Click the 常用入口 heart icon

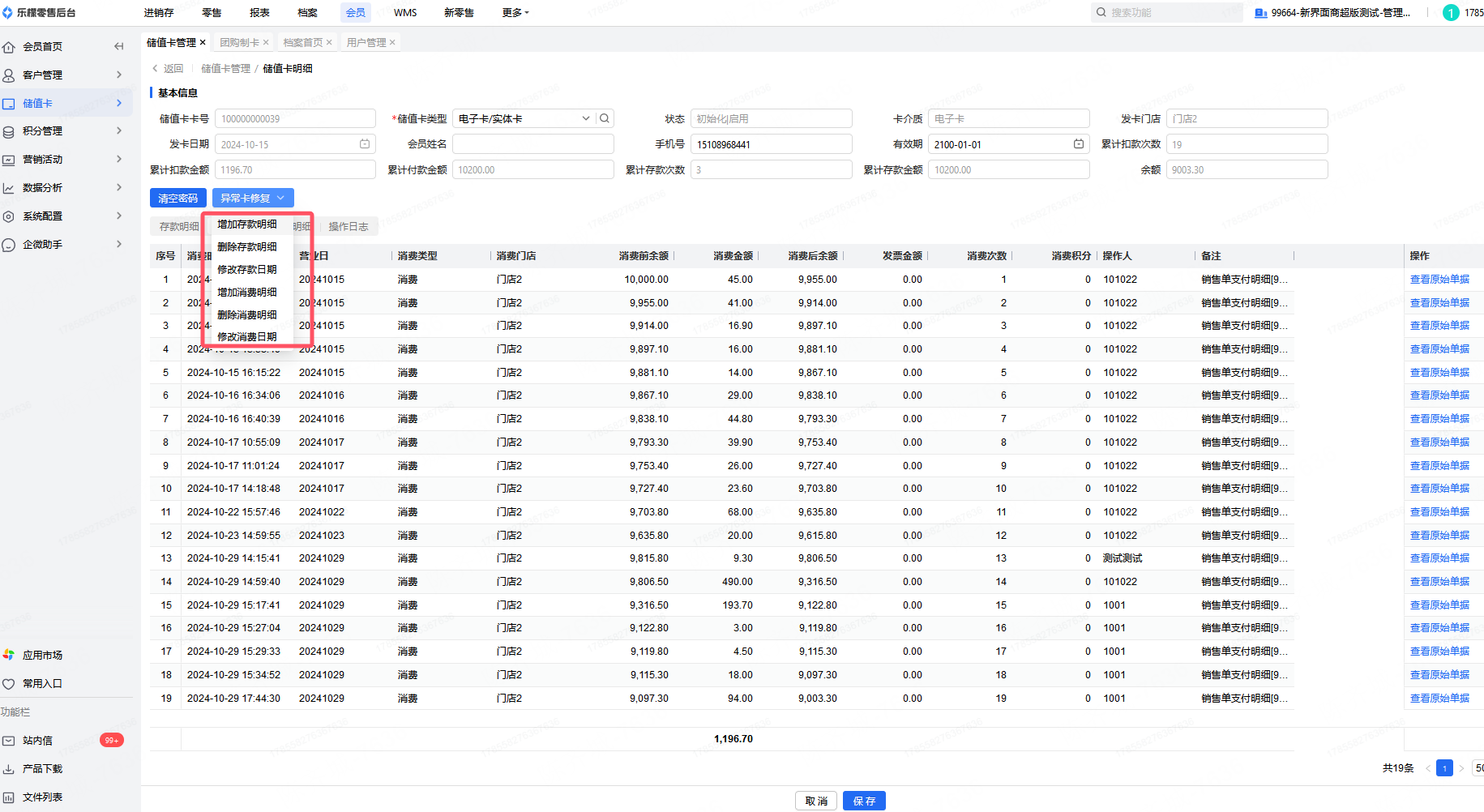(x=9, y=684)
